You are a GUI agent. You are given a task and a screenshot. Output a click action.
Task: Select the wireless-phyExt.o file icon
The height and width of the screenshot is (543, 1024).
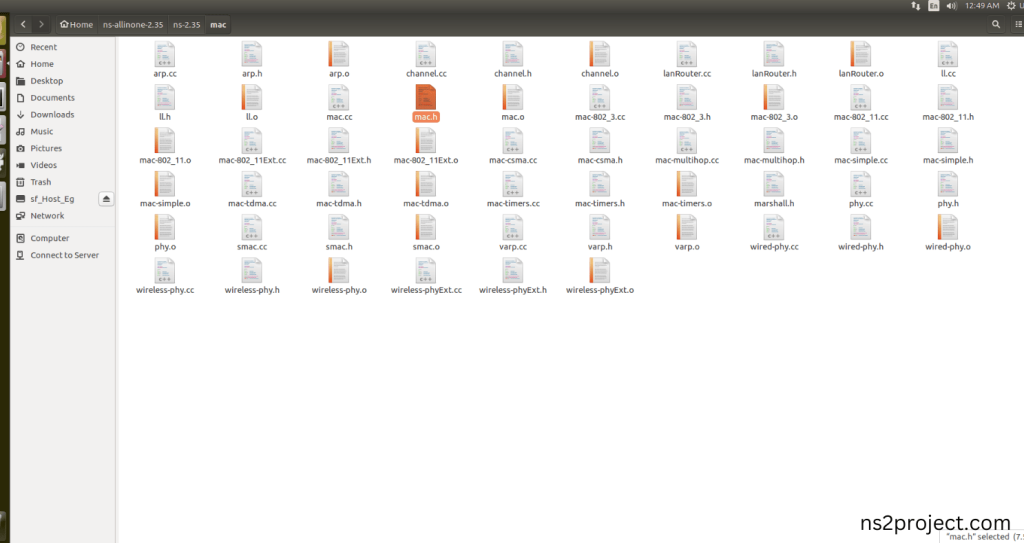click(600, 271)
